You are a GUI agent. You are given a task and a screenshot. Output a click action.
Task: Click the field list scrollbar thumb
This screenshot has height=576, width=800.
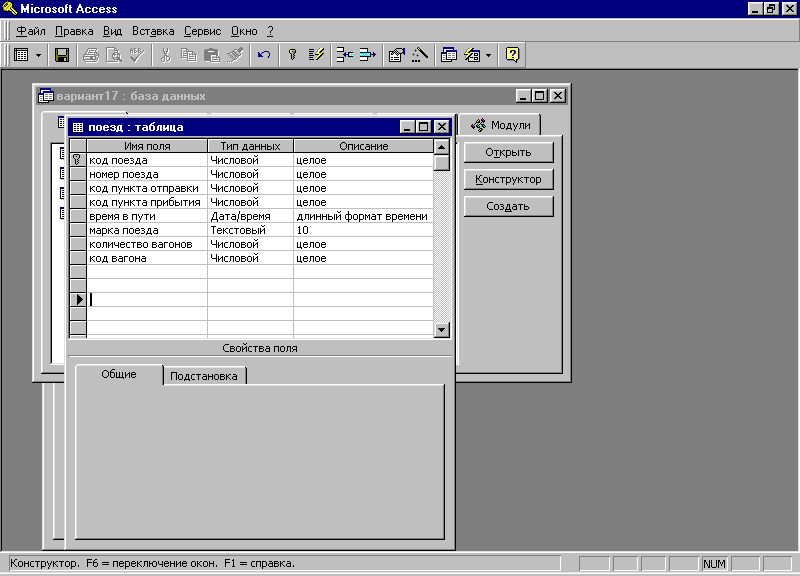click(x=441, y=163)
